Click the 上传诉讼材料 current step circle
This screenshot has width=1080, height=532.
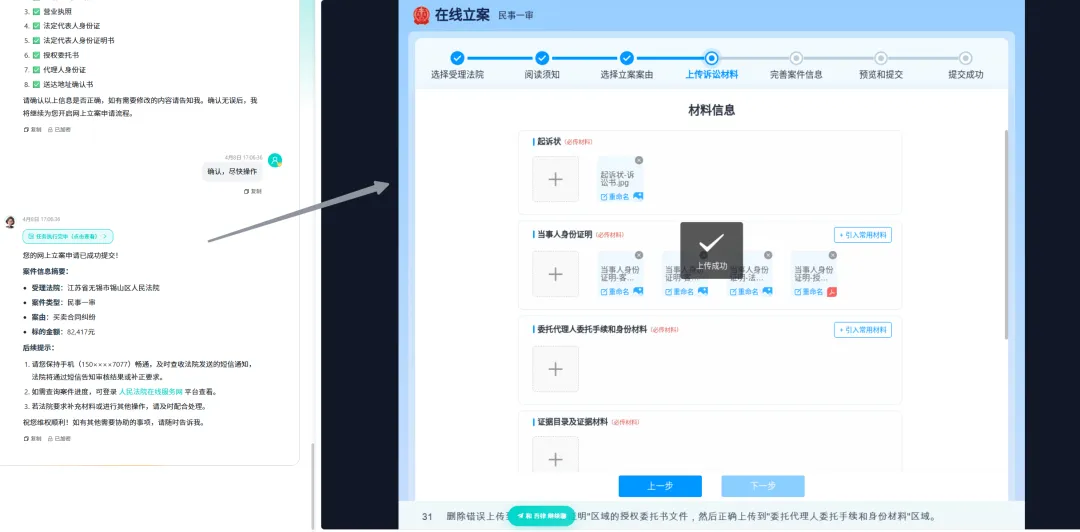click(712, 59)
